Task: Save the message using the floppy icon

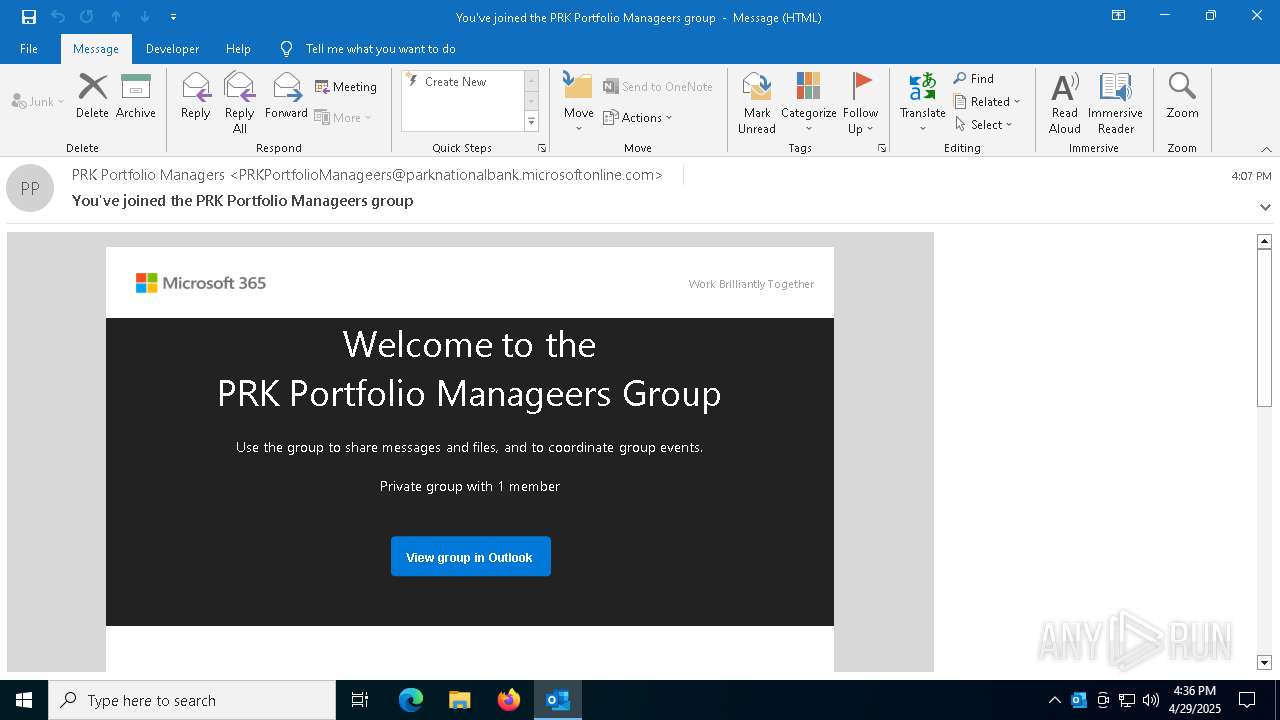Action: click(29, 17)
